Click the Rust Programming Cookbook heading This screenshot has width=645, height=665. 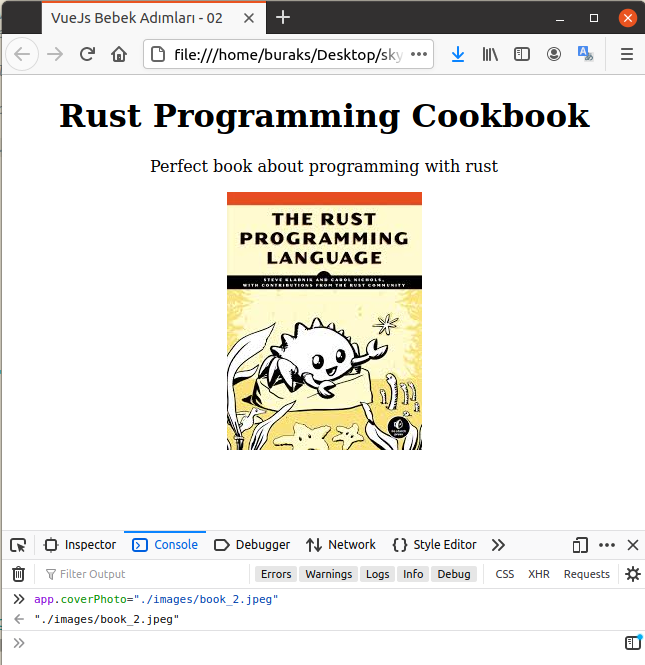[324, 116]
